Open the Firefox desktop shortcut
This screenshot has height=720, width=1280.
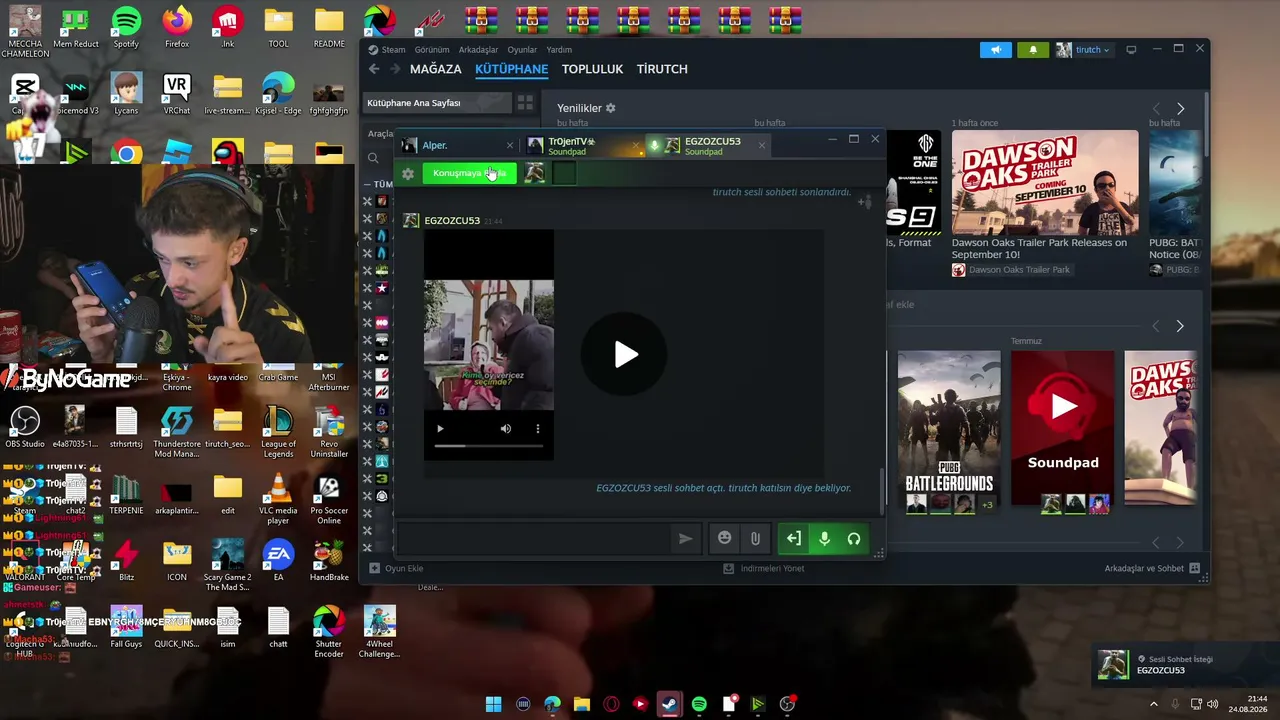click(177, 28)
